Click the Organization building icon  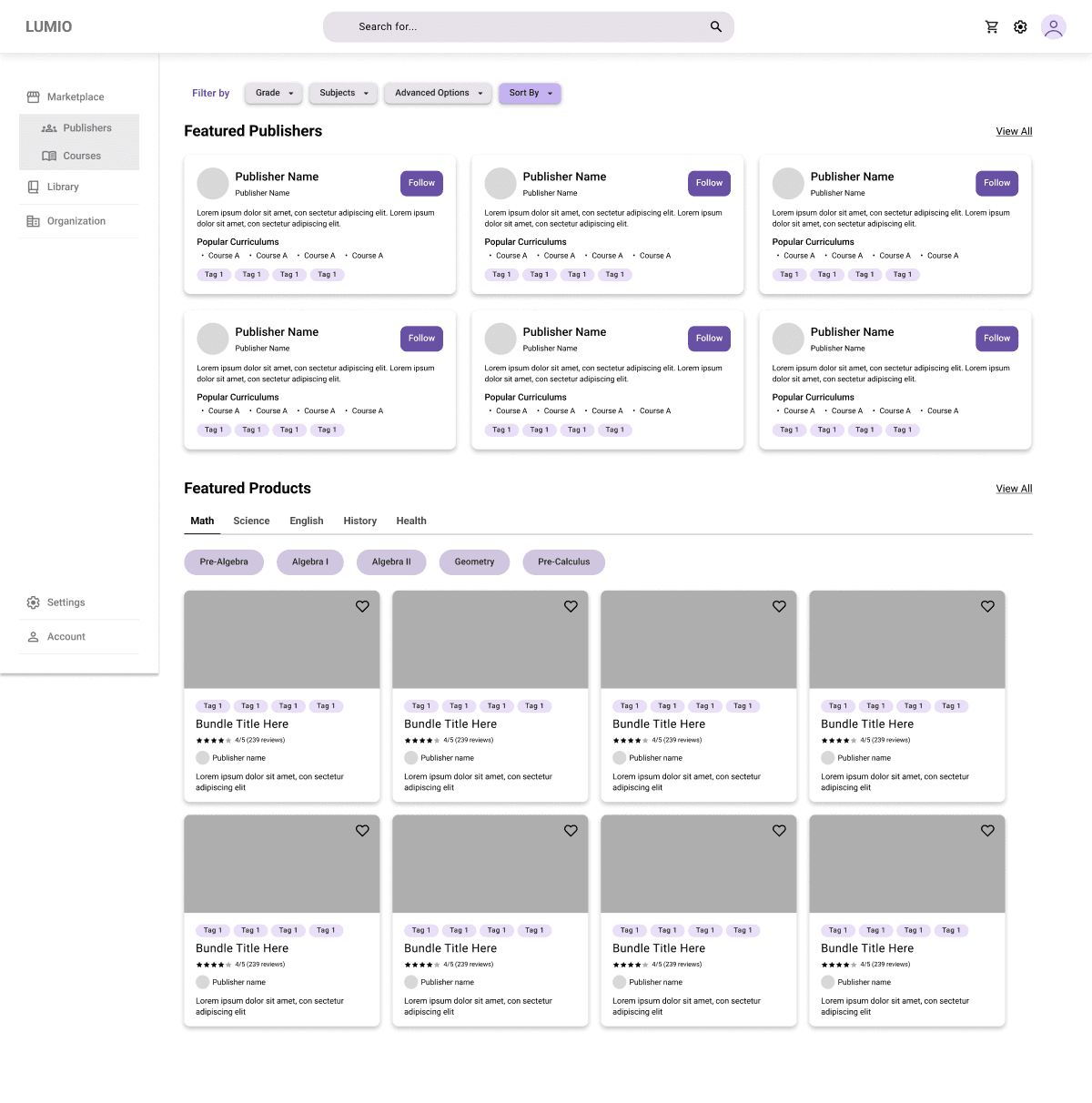pos(33,221)
